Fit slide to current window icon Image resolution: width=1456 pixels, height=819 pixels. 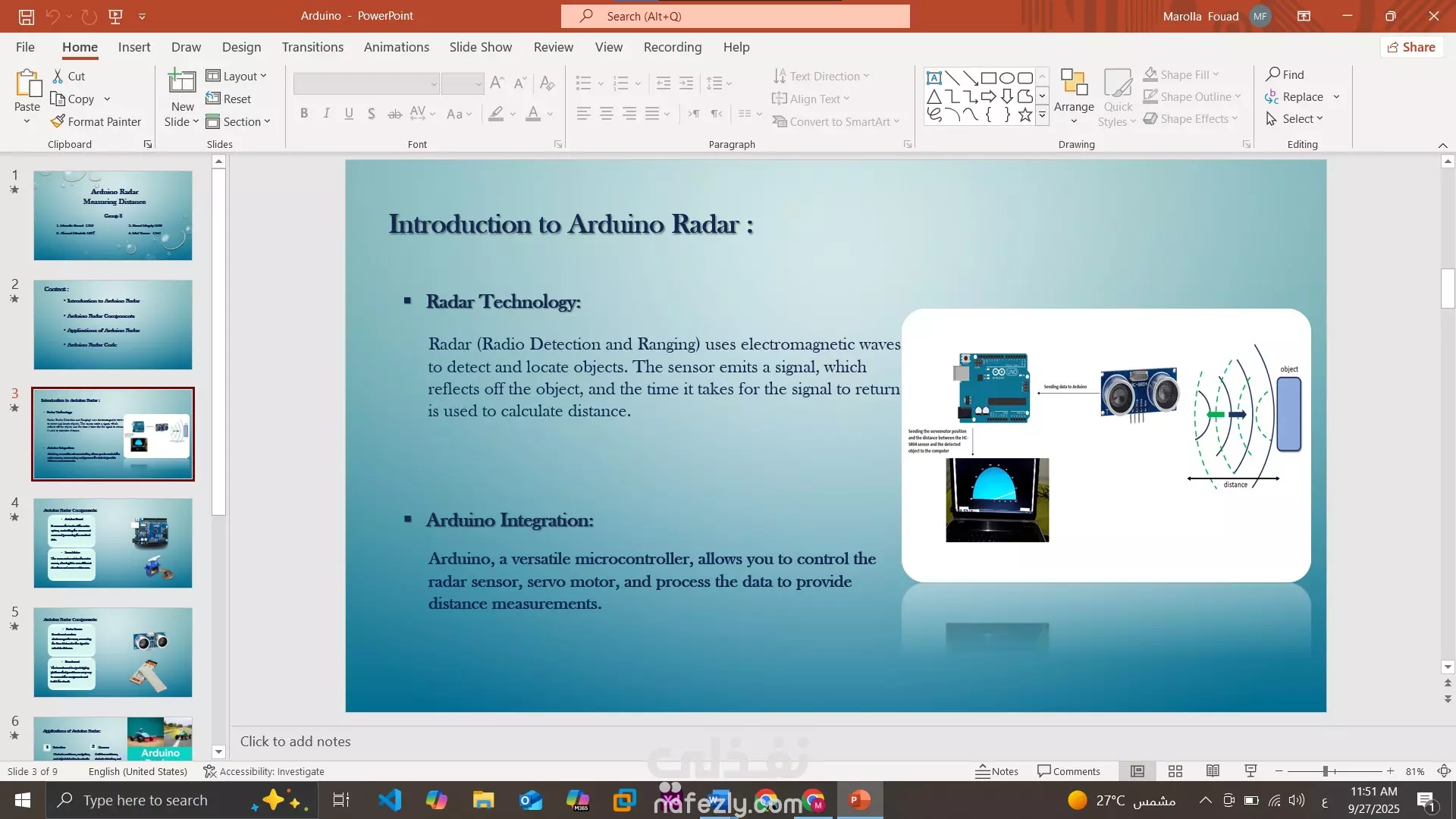(1444, 771)
